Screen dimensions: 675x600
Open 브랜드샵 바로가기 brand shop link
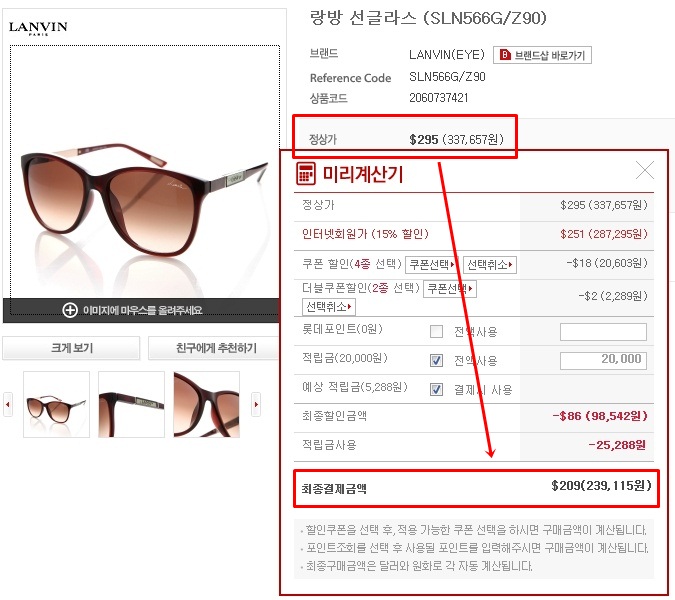542,55
